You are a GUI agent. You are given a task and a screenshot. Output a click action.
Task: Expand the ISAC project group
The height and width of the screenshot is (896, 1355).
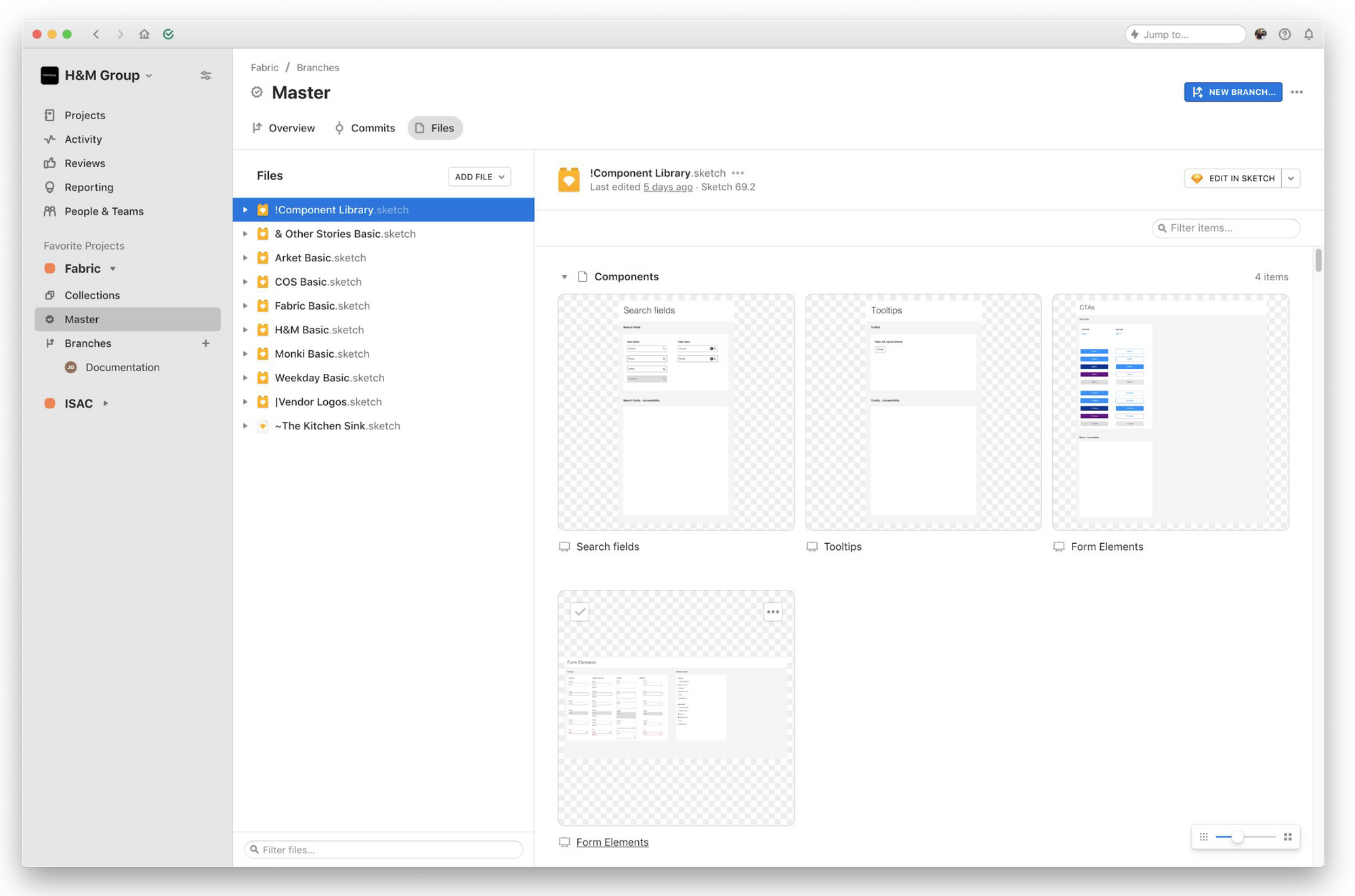(107, 404)
